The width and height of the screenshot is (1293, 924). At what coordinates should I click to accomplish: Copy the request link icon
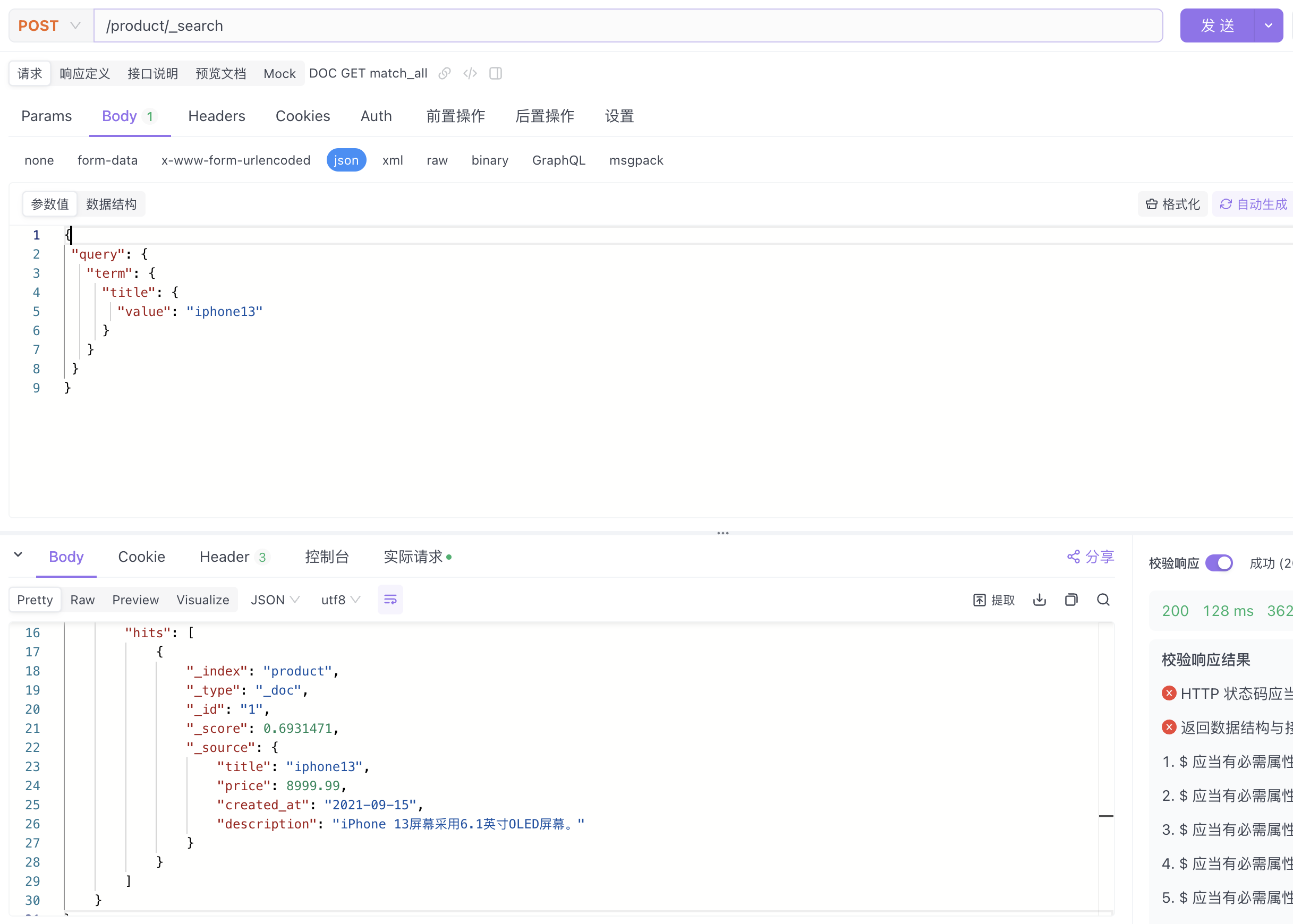pyautogui.click(x=445, y=73)
